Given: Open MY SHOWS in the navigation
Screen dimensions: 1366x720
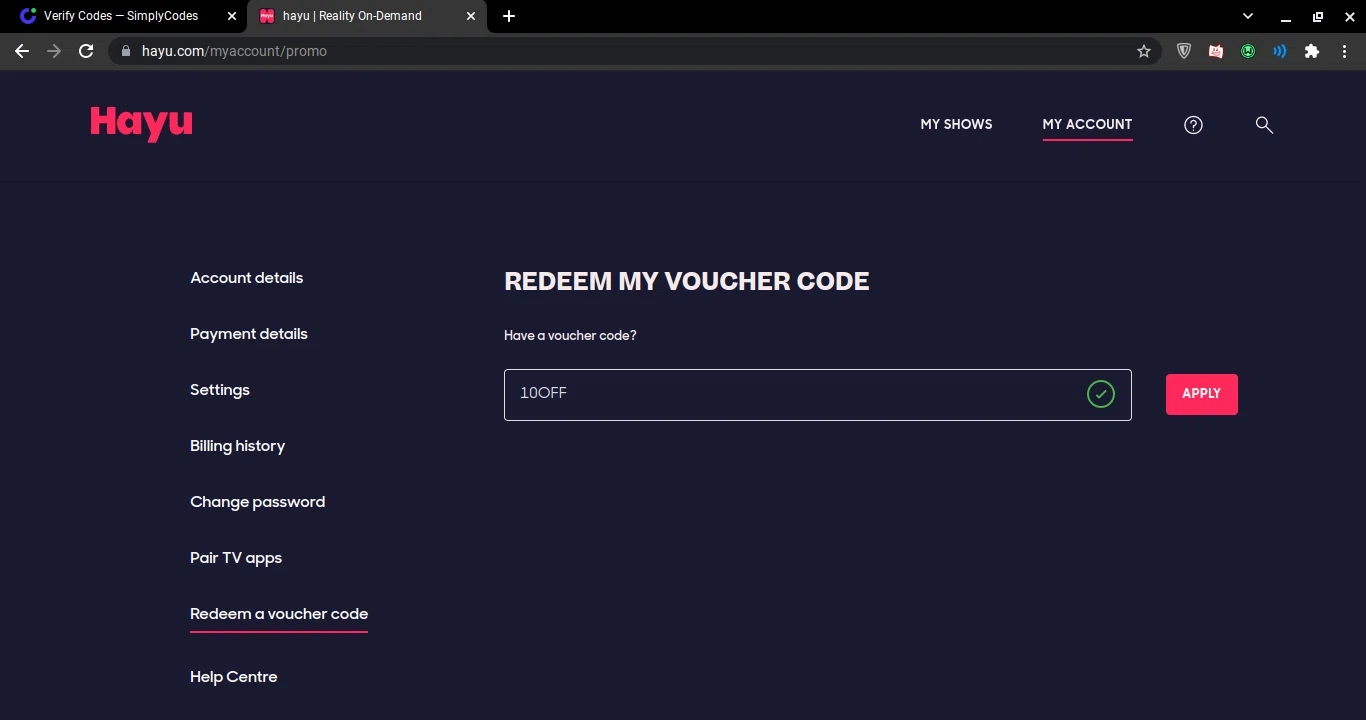Looking at the screenshot, I should click(x=956, y=124).
